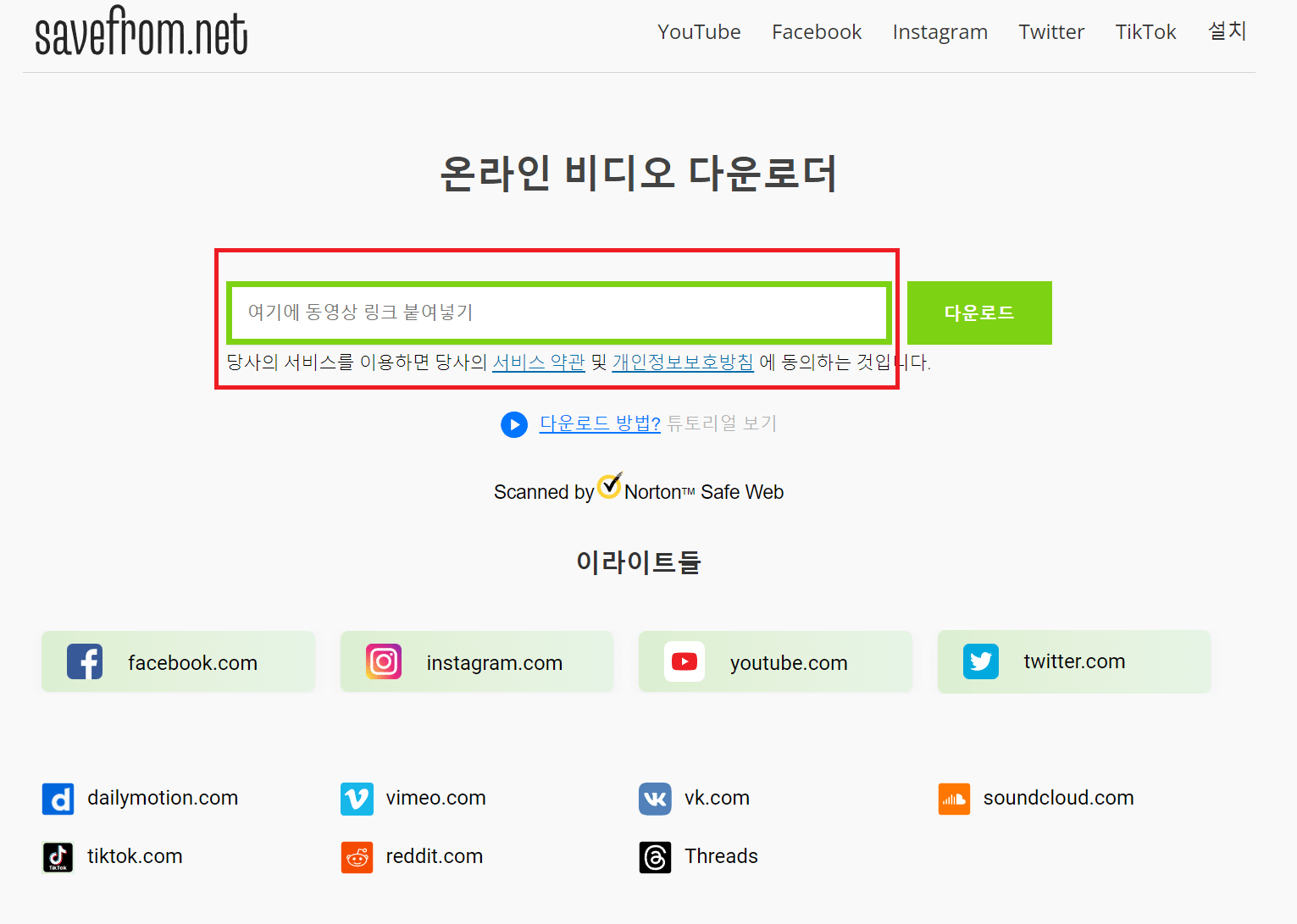
Task: Open the Threads link text
Action: point(721,856)
